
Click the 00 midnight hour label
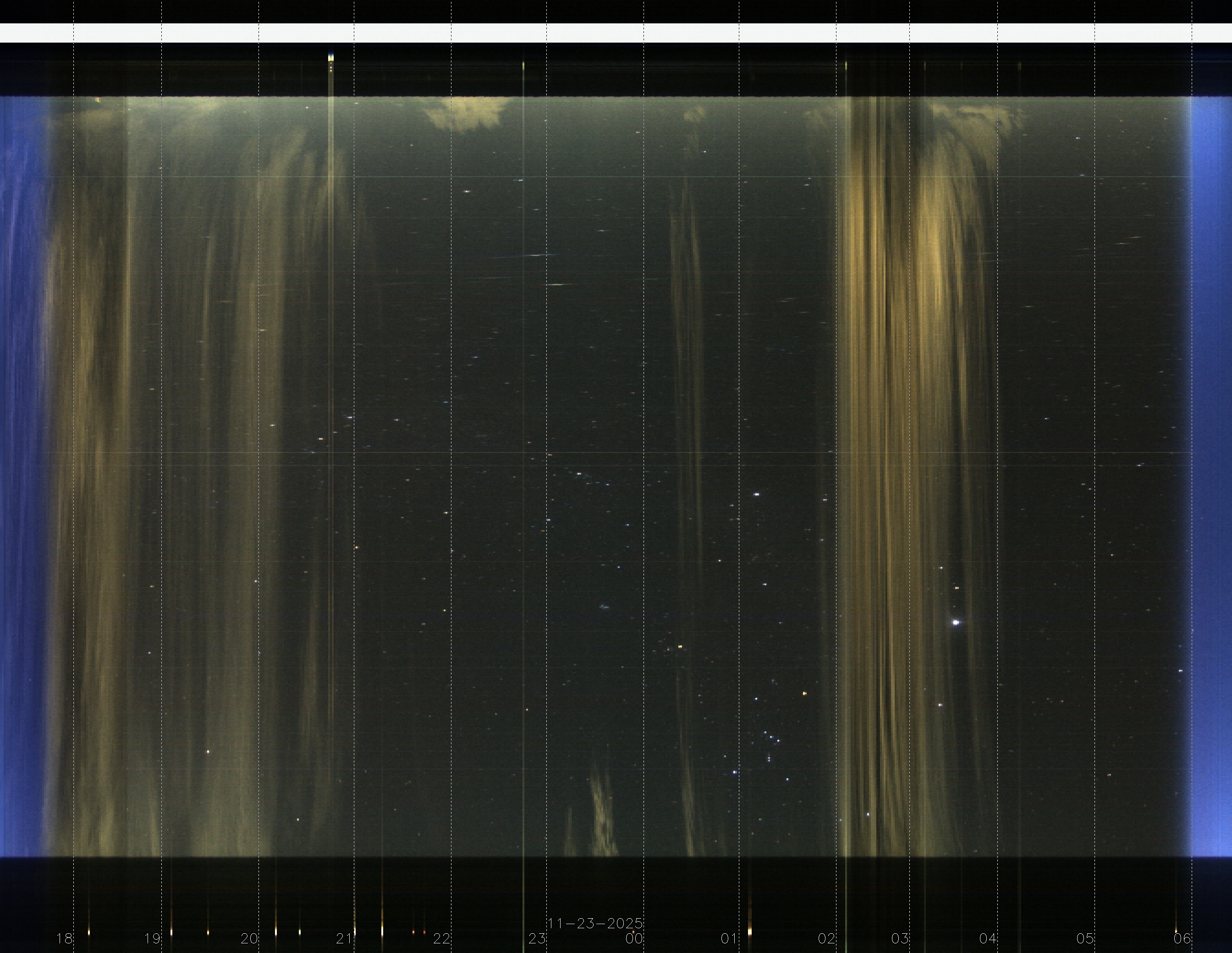click(x=634, y=938)
